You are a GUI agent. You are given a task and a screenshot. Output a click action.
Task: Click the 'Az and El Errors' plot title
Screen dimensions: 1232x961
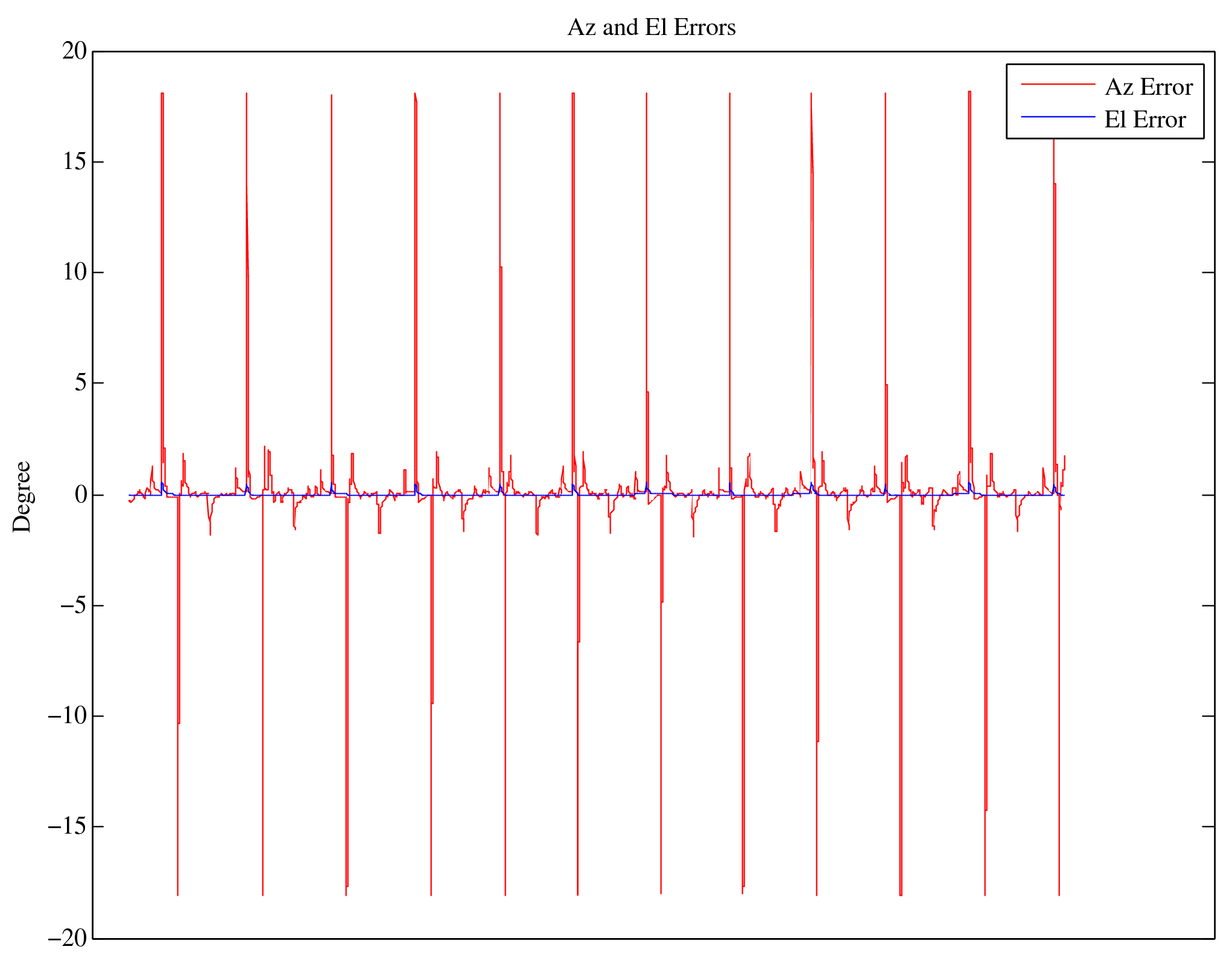(x=651, y=28)
